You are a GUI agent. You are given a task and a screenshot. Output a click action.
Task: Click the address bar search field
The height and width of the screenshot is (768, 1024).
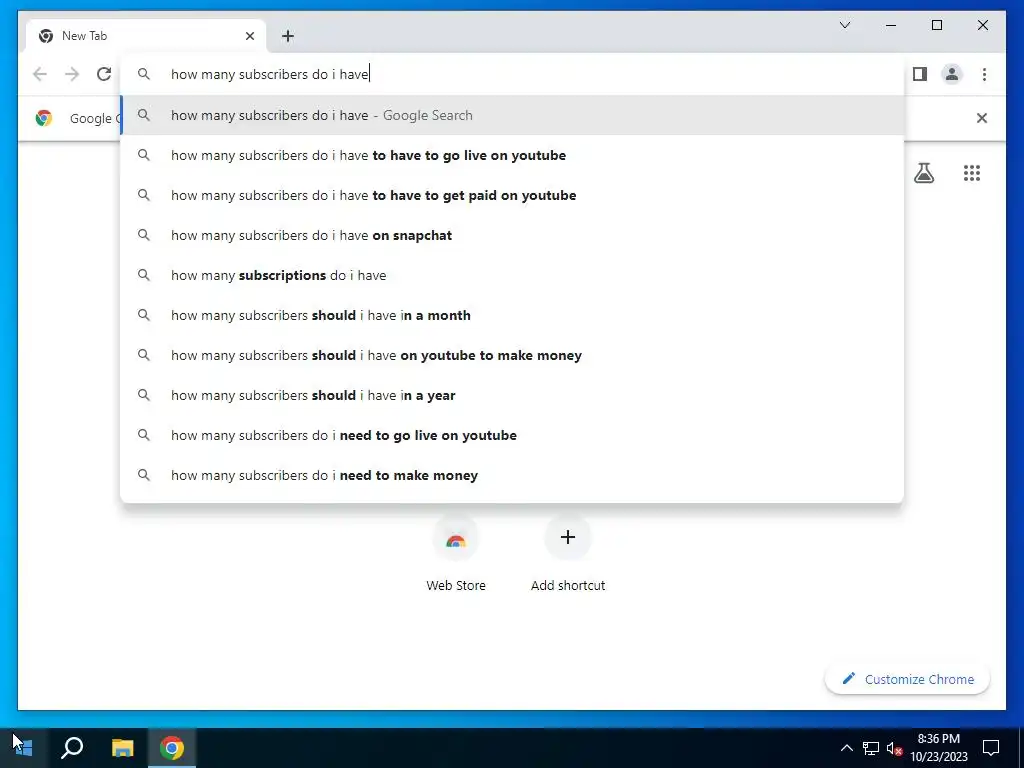(x=512, y=74)
